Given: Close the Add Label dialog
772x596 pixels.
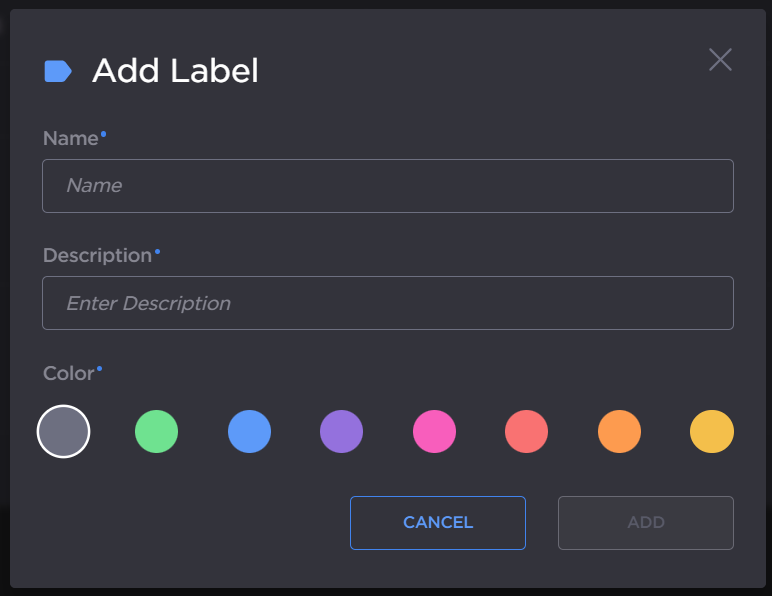Looking at the screenshot, I should [x=720, y=60].
